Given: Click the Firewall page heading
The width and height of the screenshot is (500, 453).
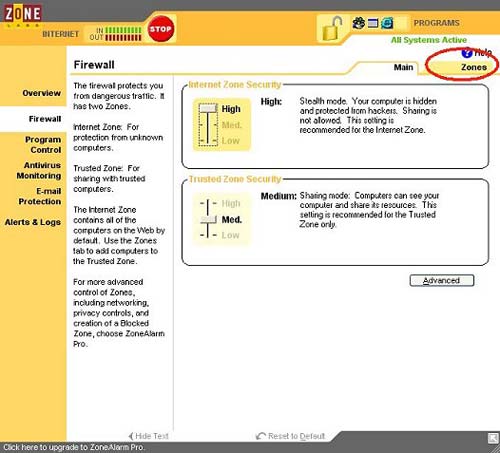Looking at the screenshot, I should click(x=94, y=65).
